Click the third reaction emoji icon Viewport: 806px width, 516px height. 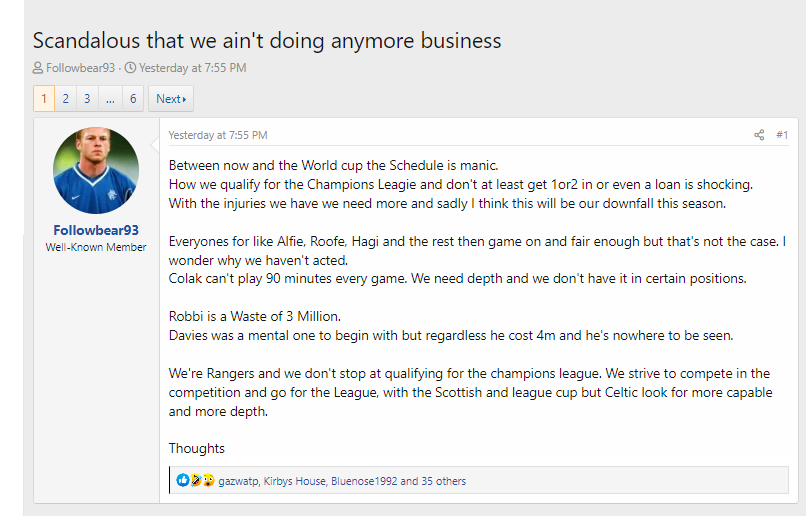(x=208, y=481)
